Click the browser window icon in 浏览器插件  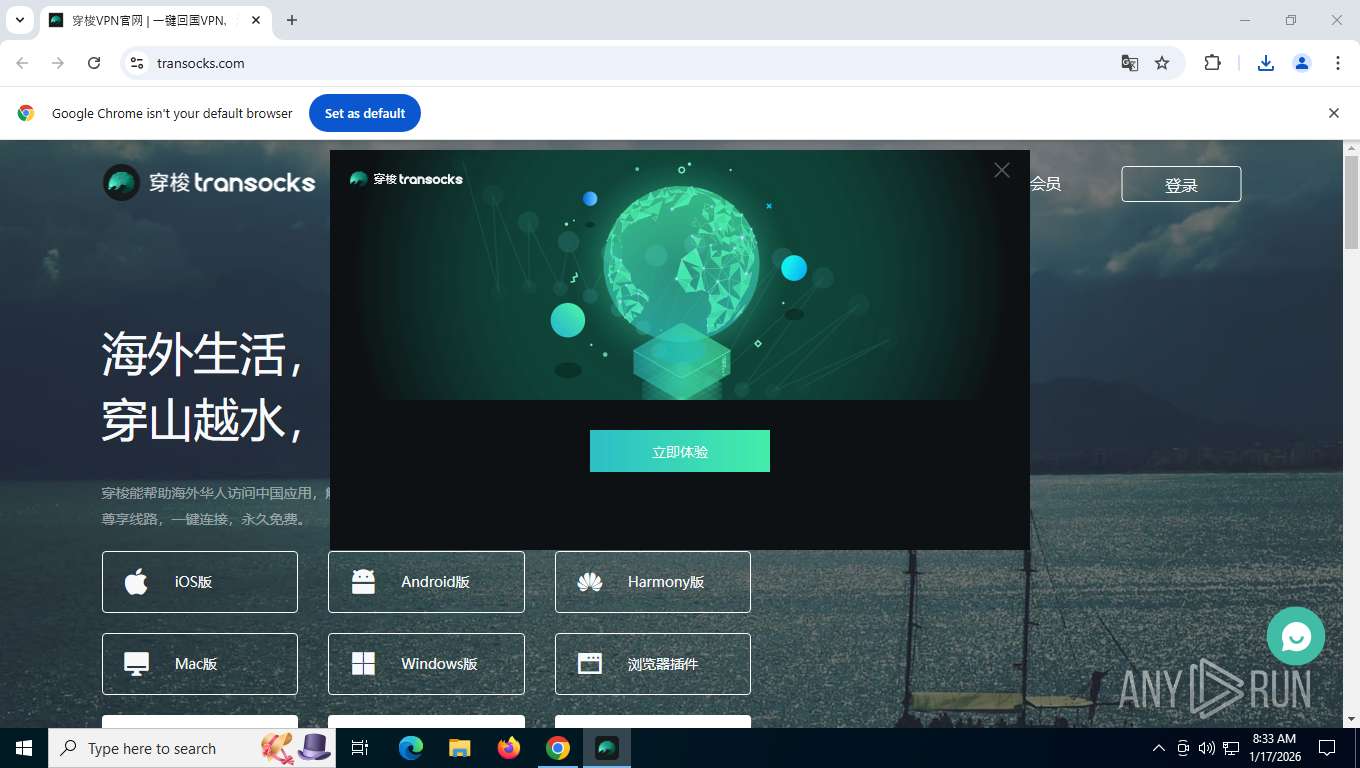pos(590,664)
